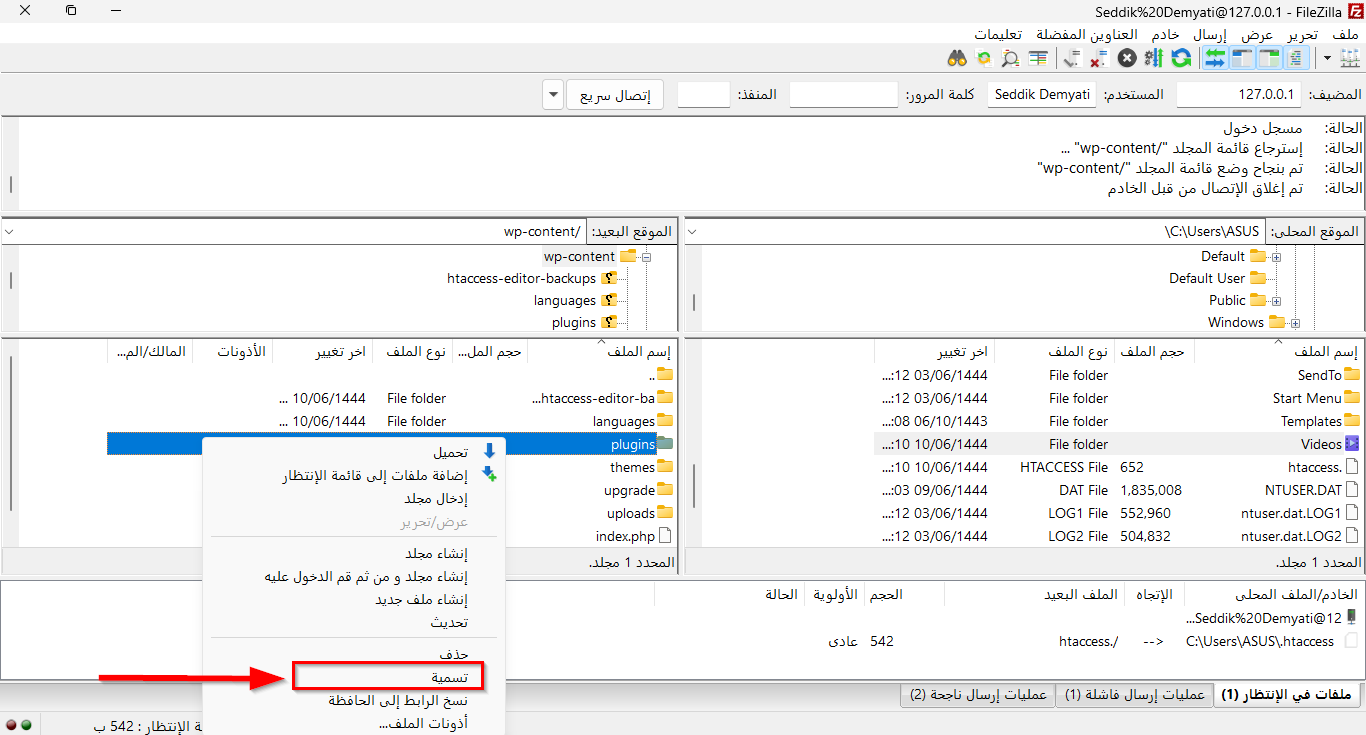Viewport: 1366px width, 735px height.
Task: Toggle the local directory tree display
Action: (1269, 58)
